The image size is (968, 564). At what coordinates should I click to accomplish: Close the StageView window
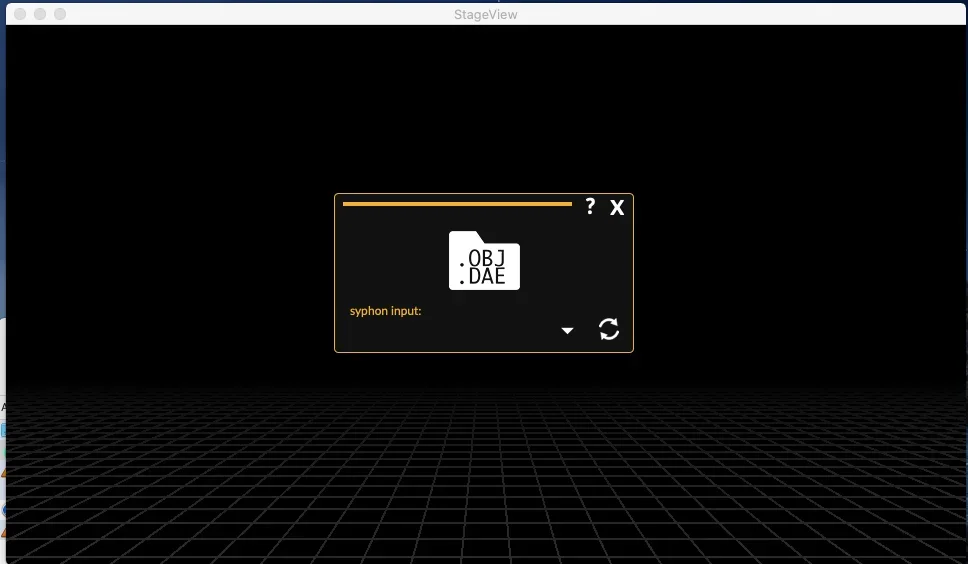tap(20, 14)
